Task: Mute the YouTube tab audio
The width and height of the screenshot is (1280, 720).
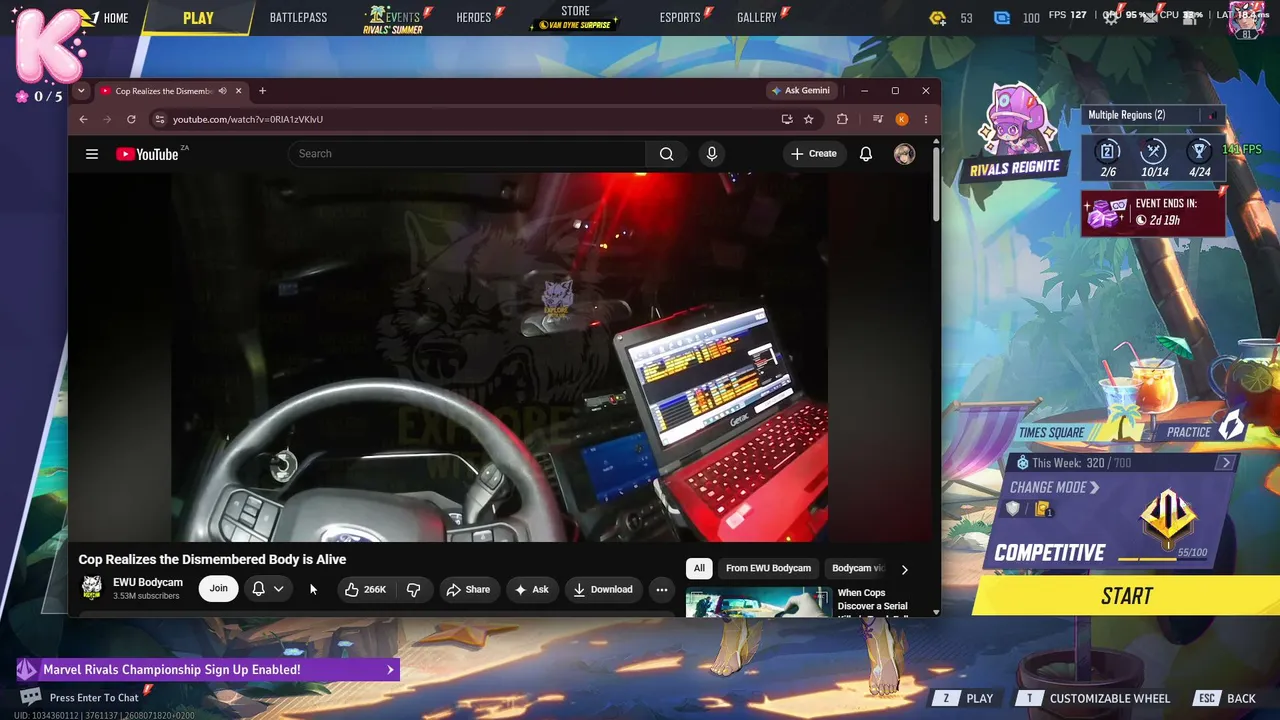Action: 222,91
